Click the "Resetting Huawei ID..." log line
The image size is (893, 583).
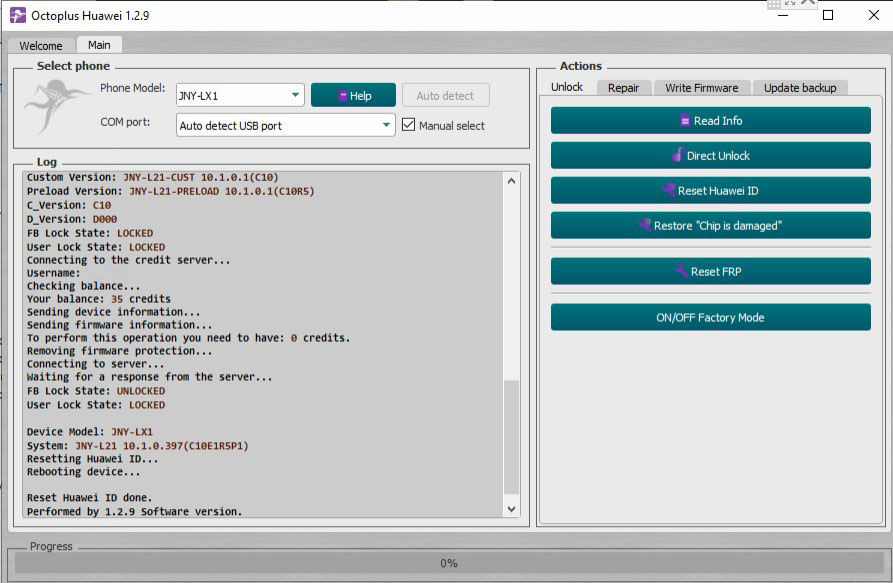tap(92, 459)
